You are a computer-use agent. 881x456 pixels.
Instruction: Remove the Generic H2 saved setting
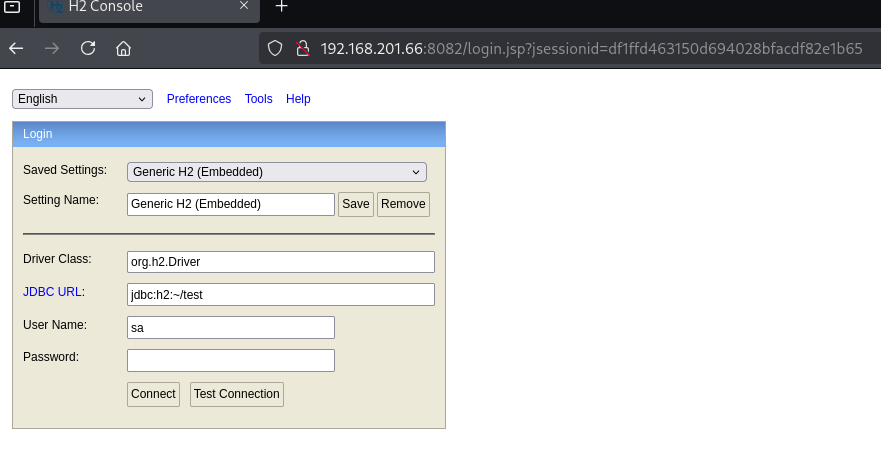(403, 204)
